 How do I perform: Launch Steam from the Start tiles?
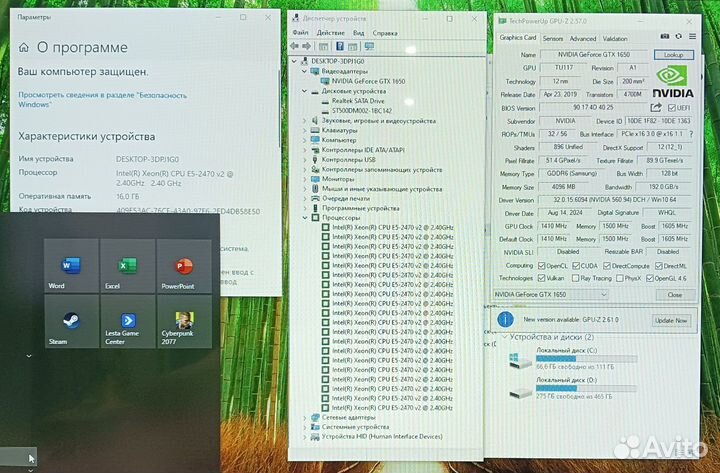click(x=71, y=321)
